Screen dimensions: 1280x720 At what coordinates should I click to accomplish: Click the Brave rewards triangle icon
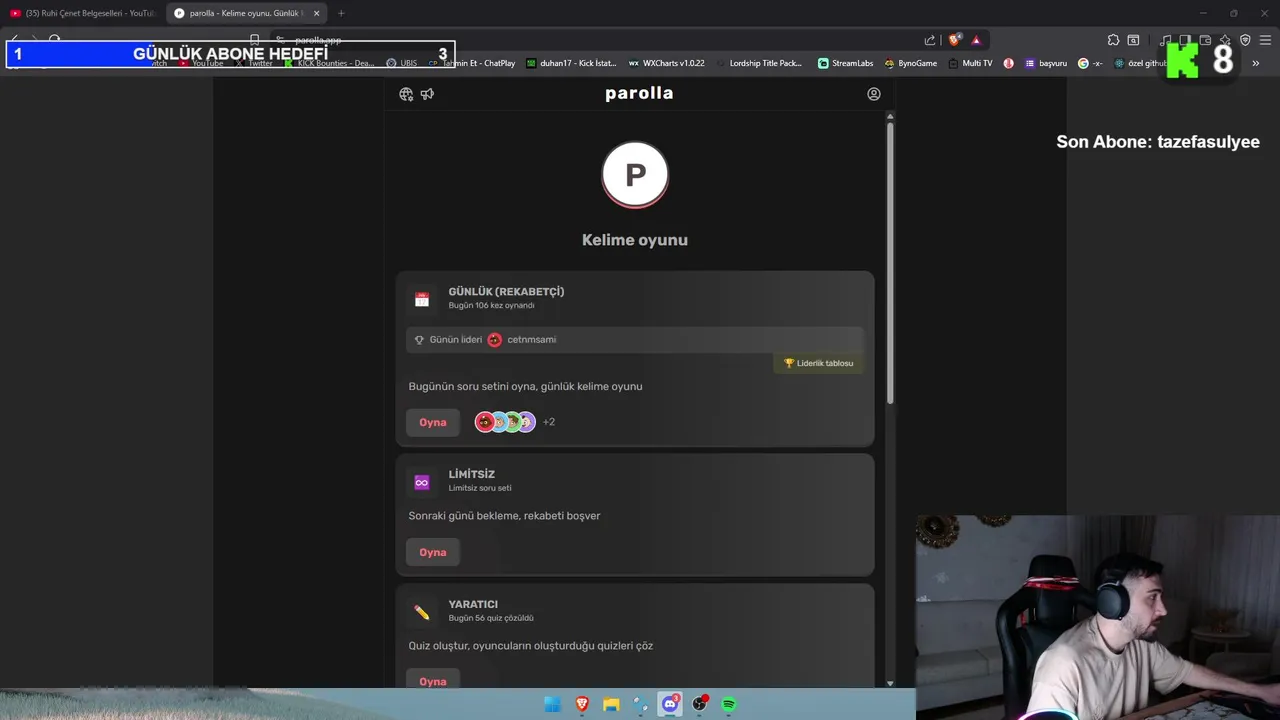tap(976, 40)
